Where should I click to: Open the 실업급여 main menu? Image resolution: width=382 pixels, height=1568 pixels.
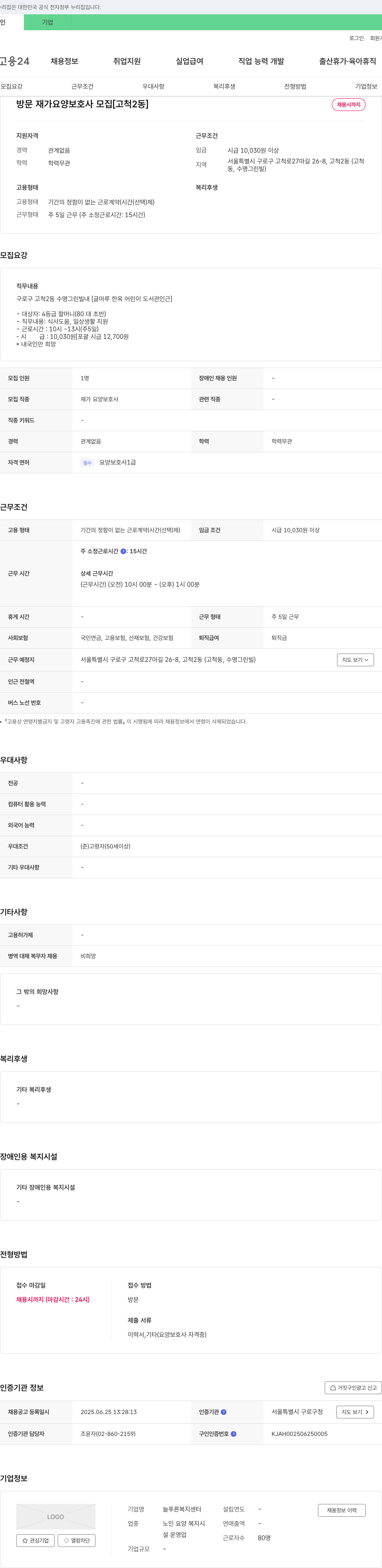tap(189, 62)
